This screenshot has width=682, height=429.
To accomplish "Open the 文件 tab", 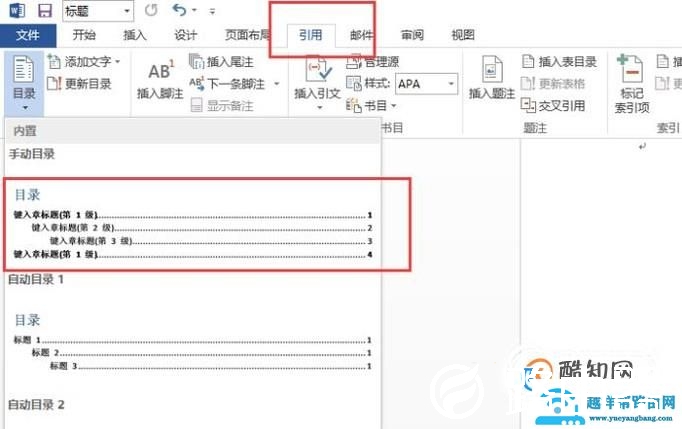I will (28, 35).
